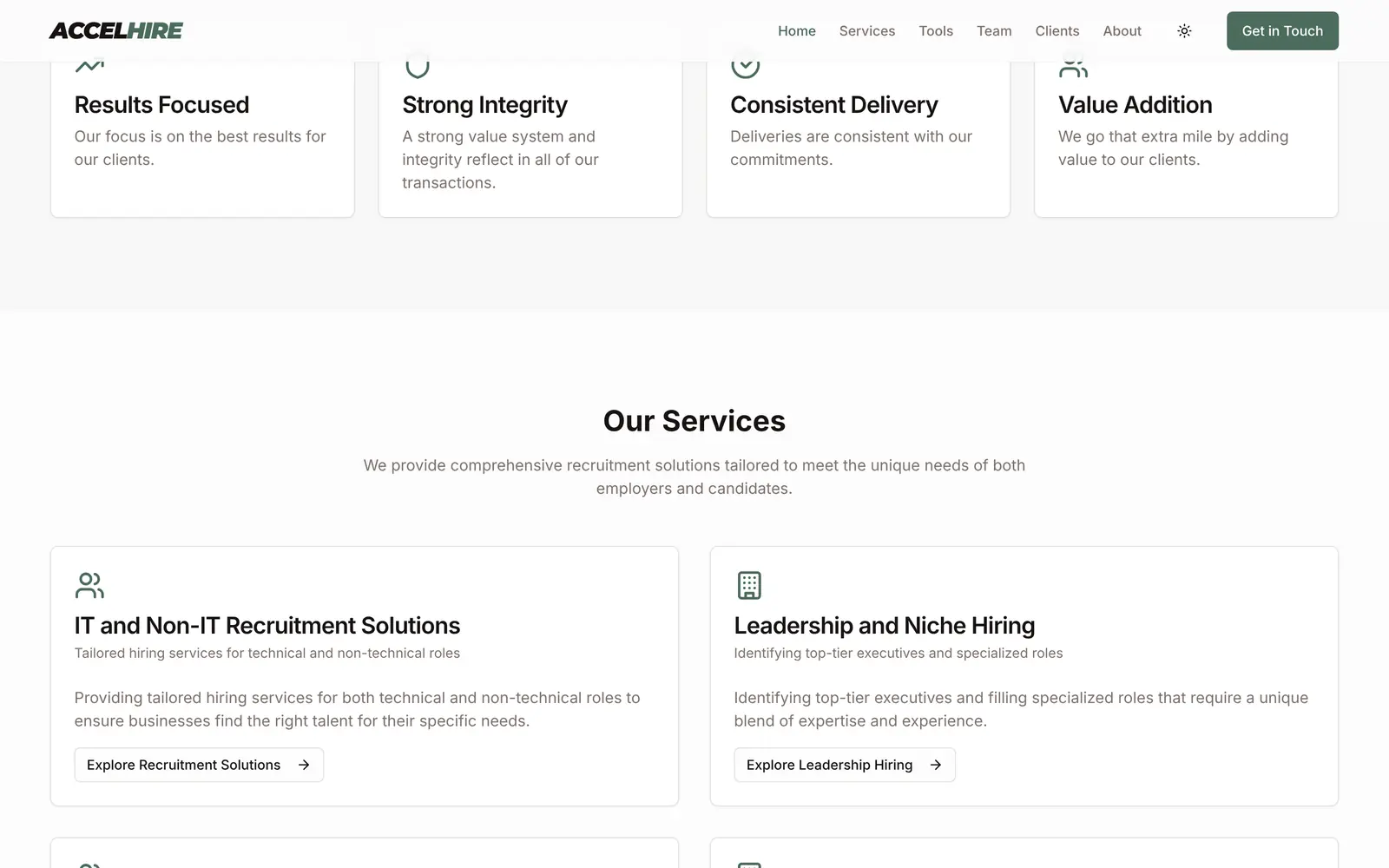Image resolution: width=1389 pixels, height=868 pixels.
Task: Click 'We go that extra mile' description
Action: [1173, 148]
